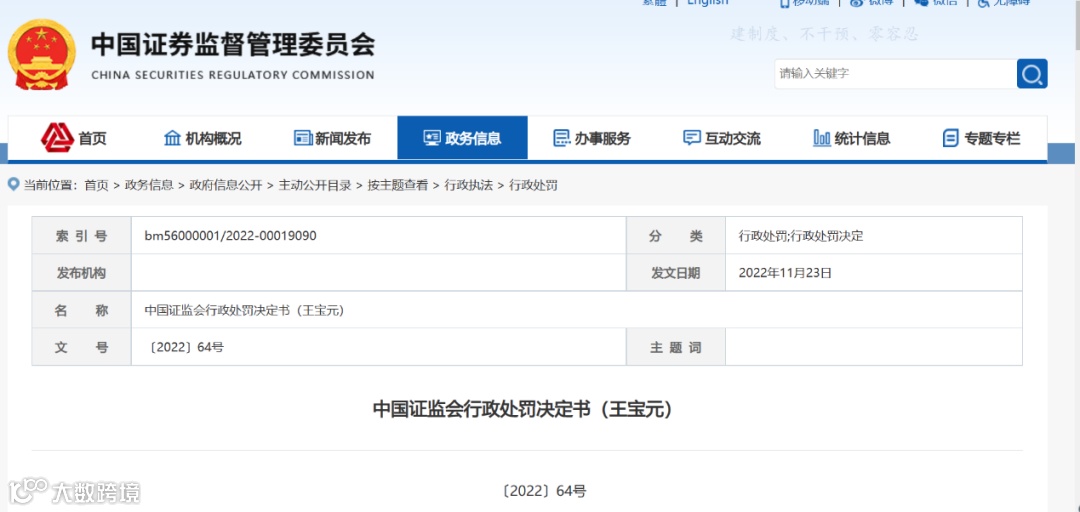Click the 名称 value 中国证监会行政处罚决定书（王宝元） in table
This screenshot has width=1080, height=512.
(244, 310)
